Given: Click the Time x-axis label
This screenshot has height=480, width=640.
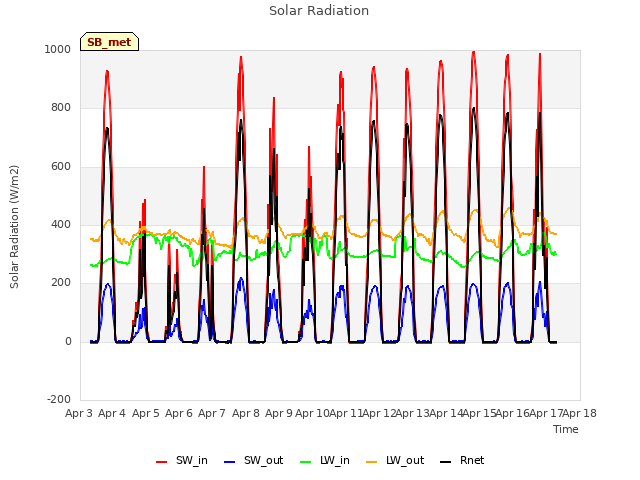Looking at the screenshot, I should pos(566,429).
